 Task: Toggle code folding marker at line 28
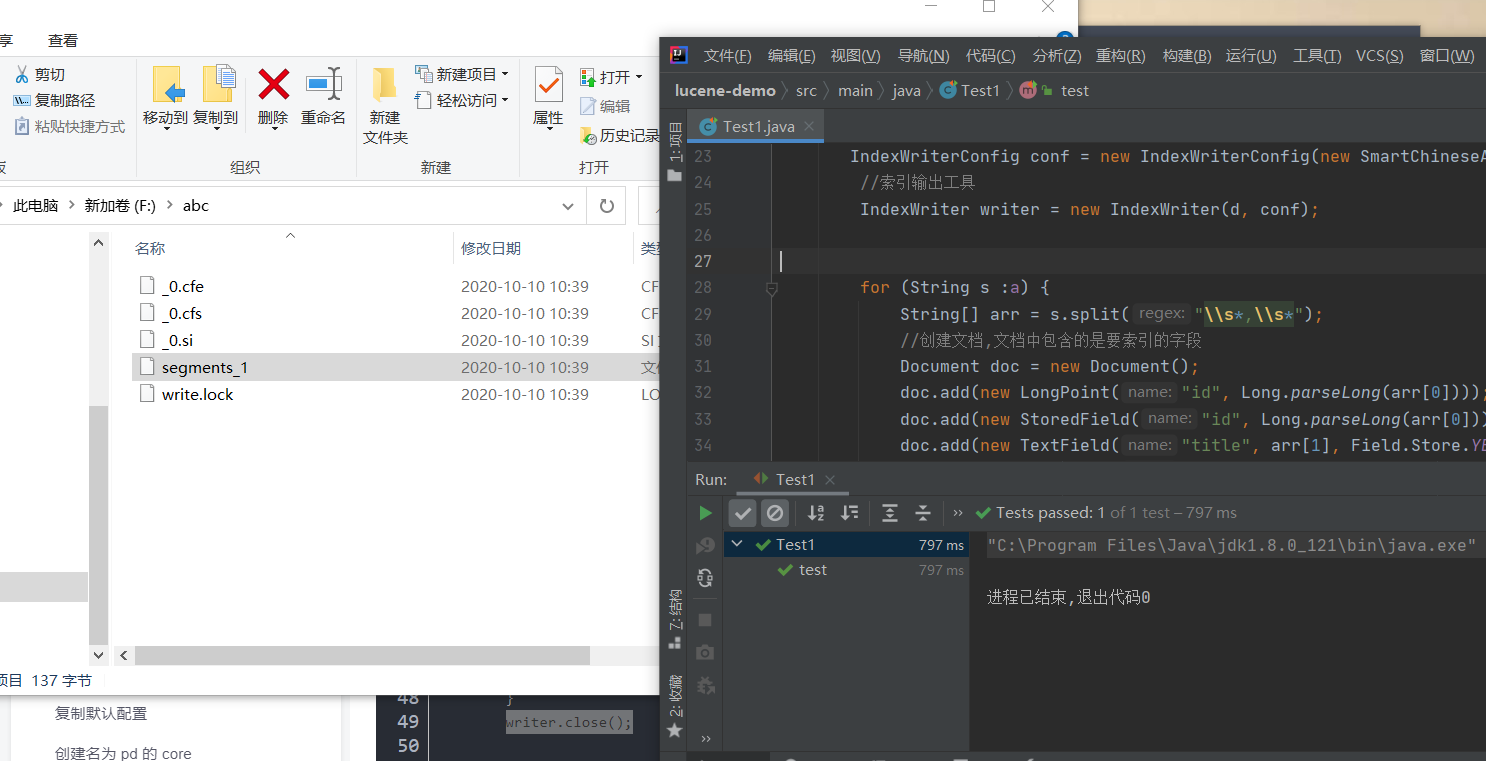click(771, 288)
